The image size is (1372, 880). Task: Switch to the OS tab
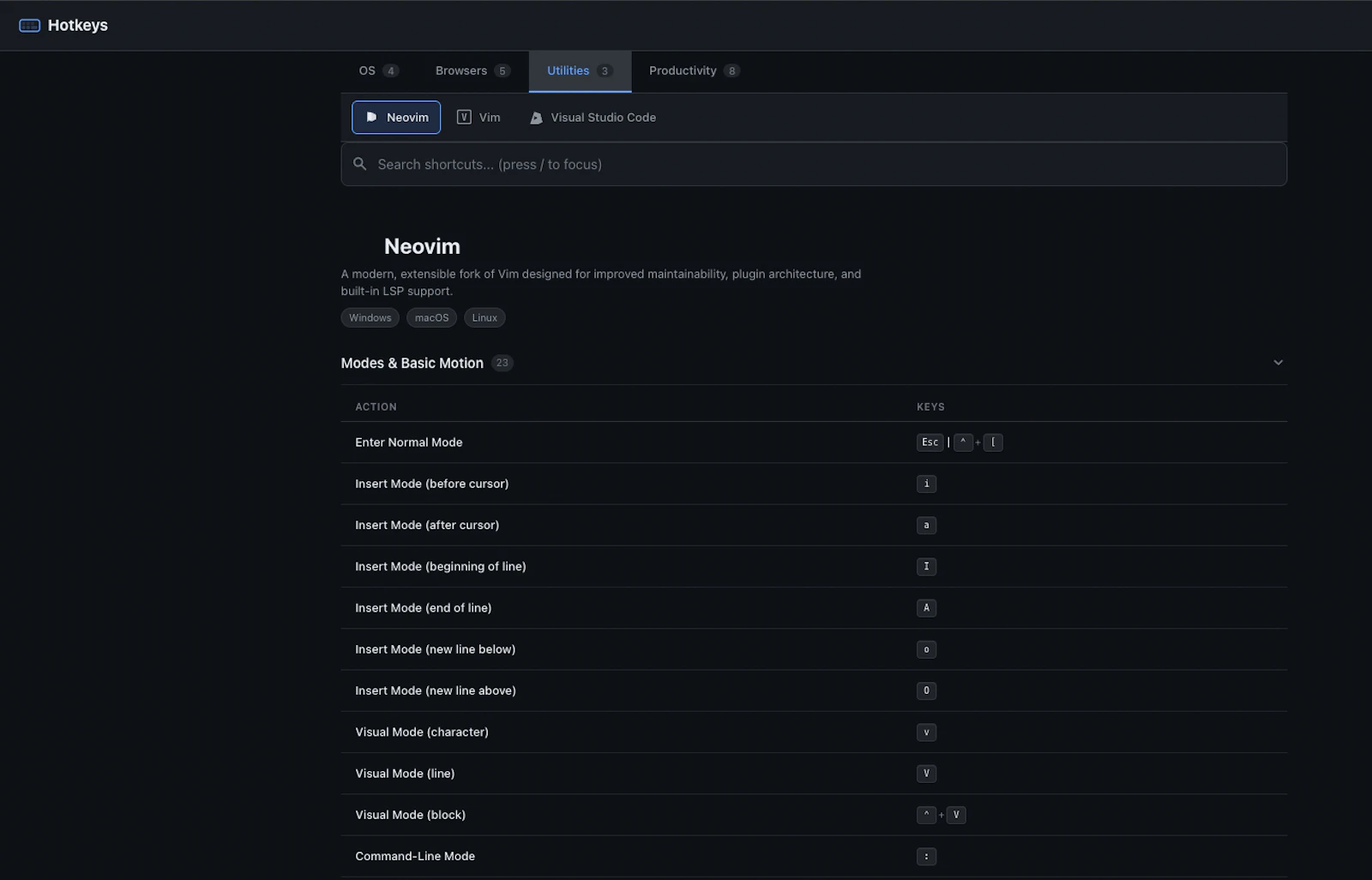click(x=379, y=71)
